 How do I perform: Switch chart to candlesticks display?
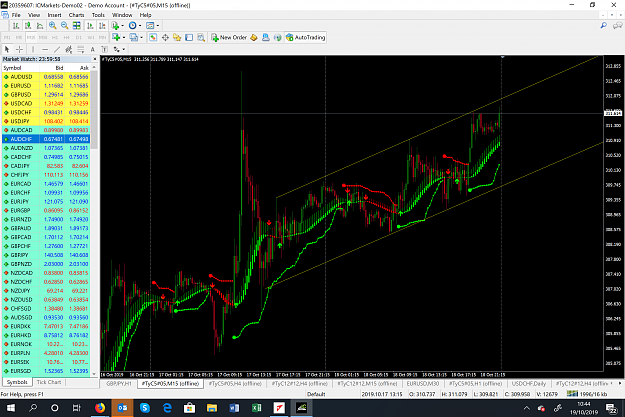click(x=28, y=26)
